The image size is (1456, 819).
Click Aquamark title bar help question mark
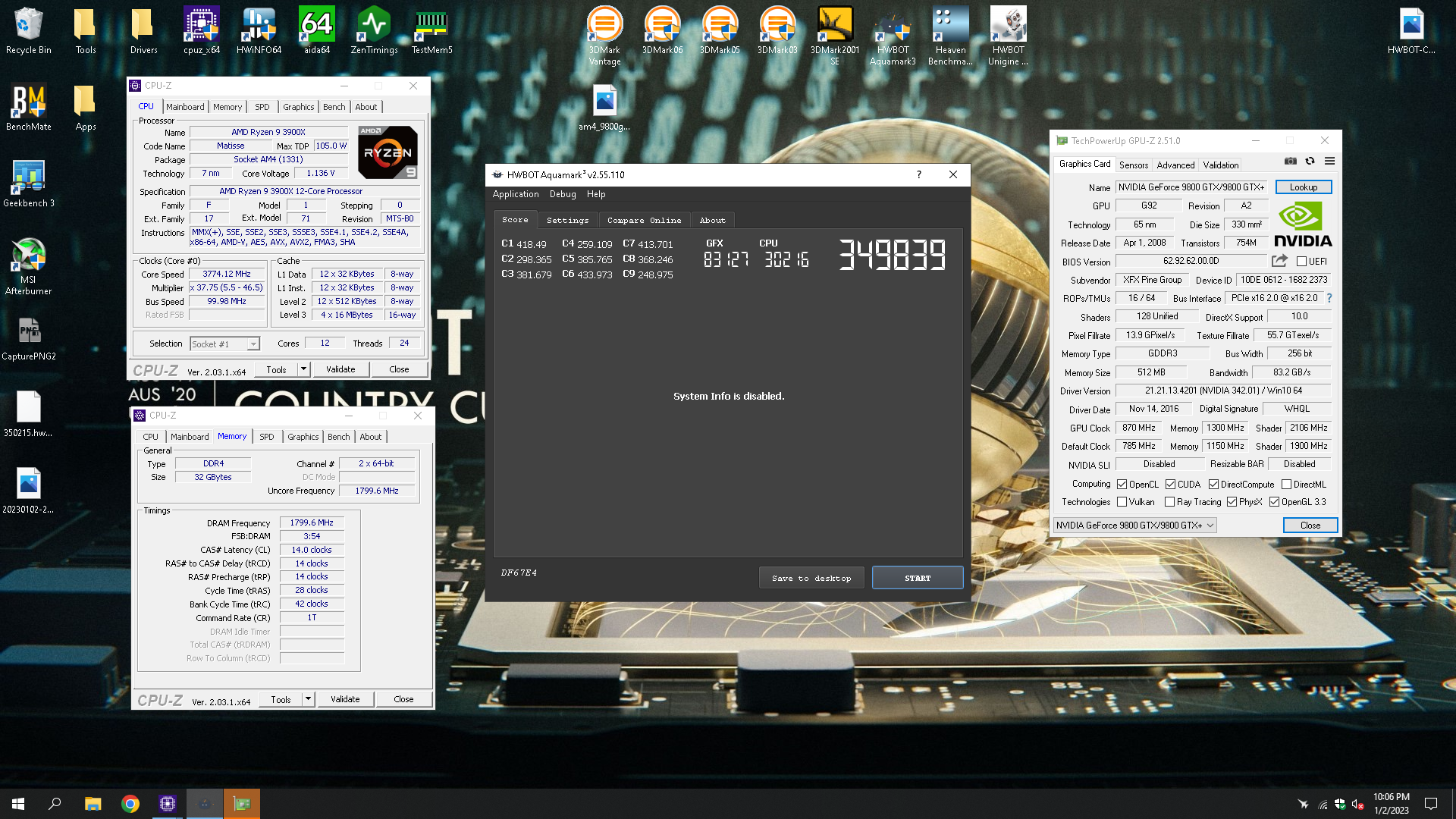pyautogui.click(x=918, y=174)
